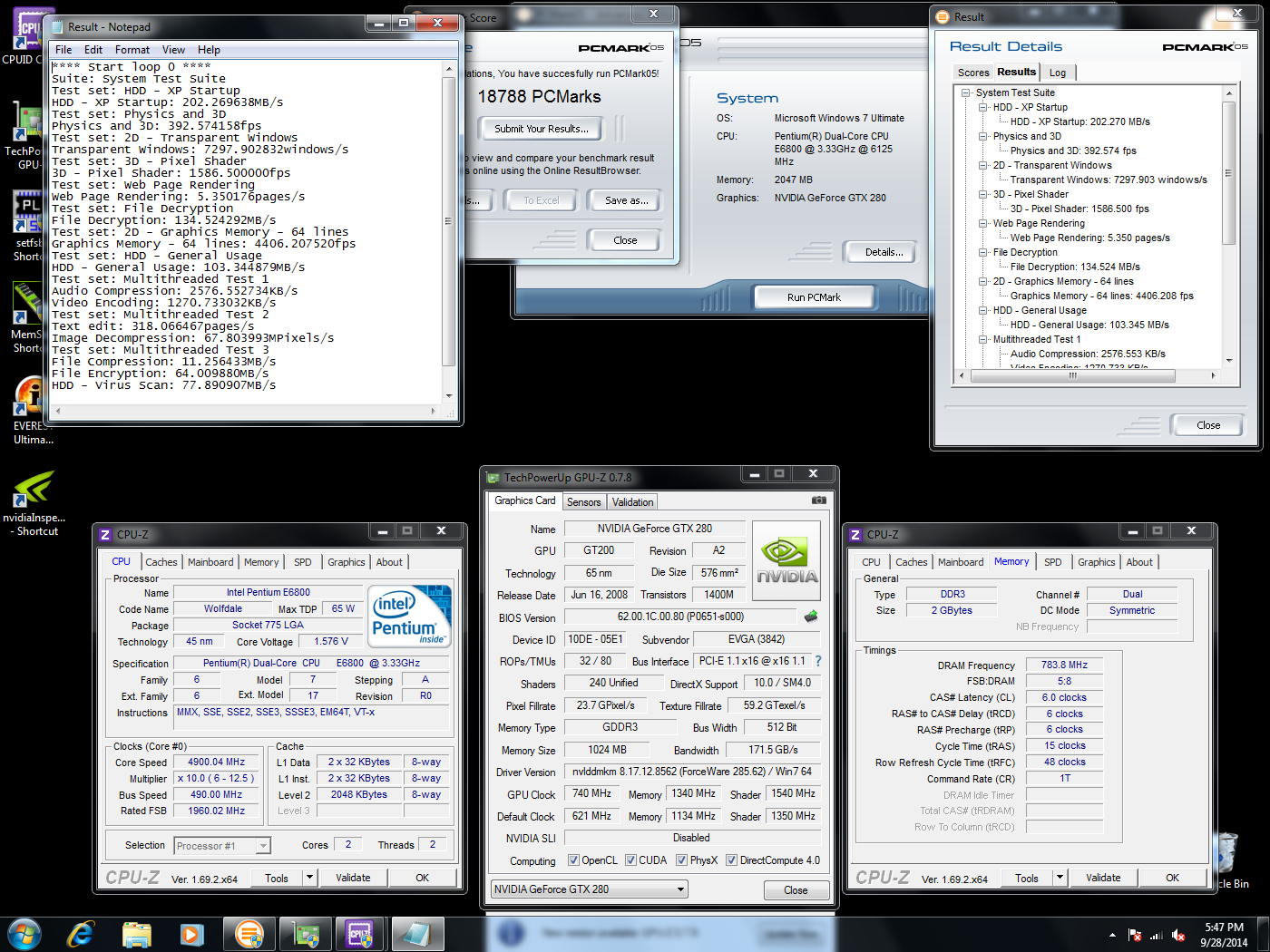
Task: Click Validate in the left CPU-Z window
Action: point(353,878)
